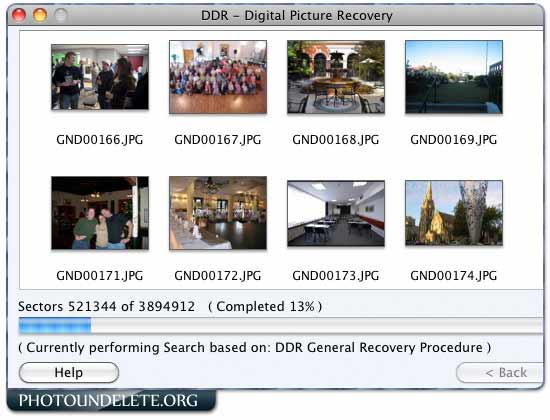Click the GND00168.JPG file name
The width and height of the screenshot is (550, 420).
tap(336, 140)
